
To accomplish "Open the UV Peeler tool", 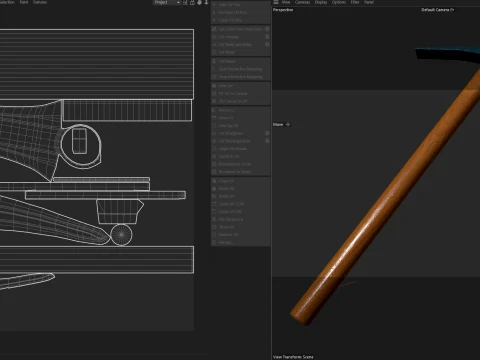I will (x=240, y=61).
